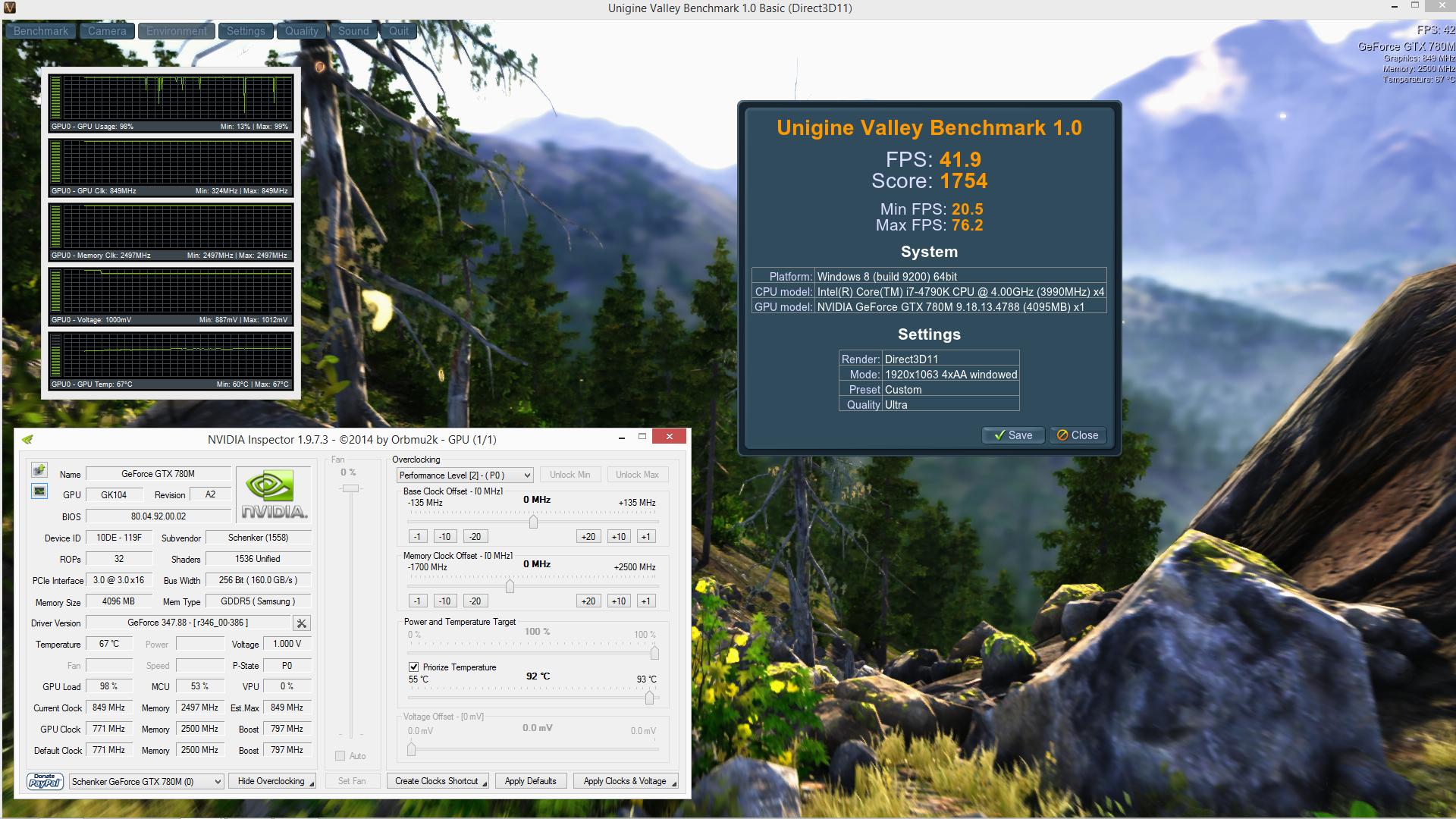Close the benchmark results dialog
The image size is (1456, 819).
tap(1078, 435)
